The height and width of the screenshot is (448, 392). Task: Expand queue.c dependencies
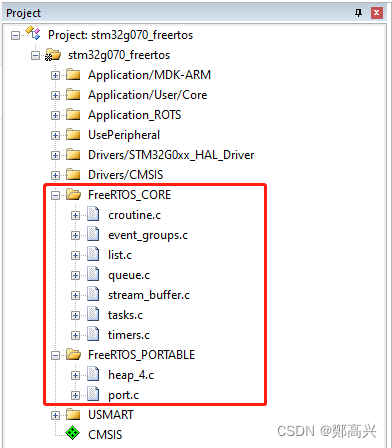pos(75,275)
